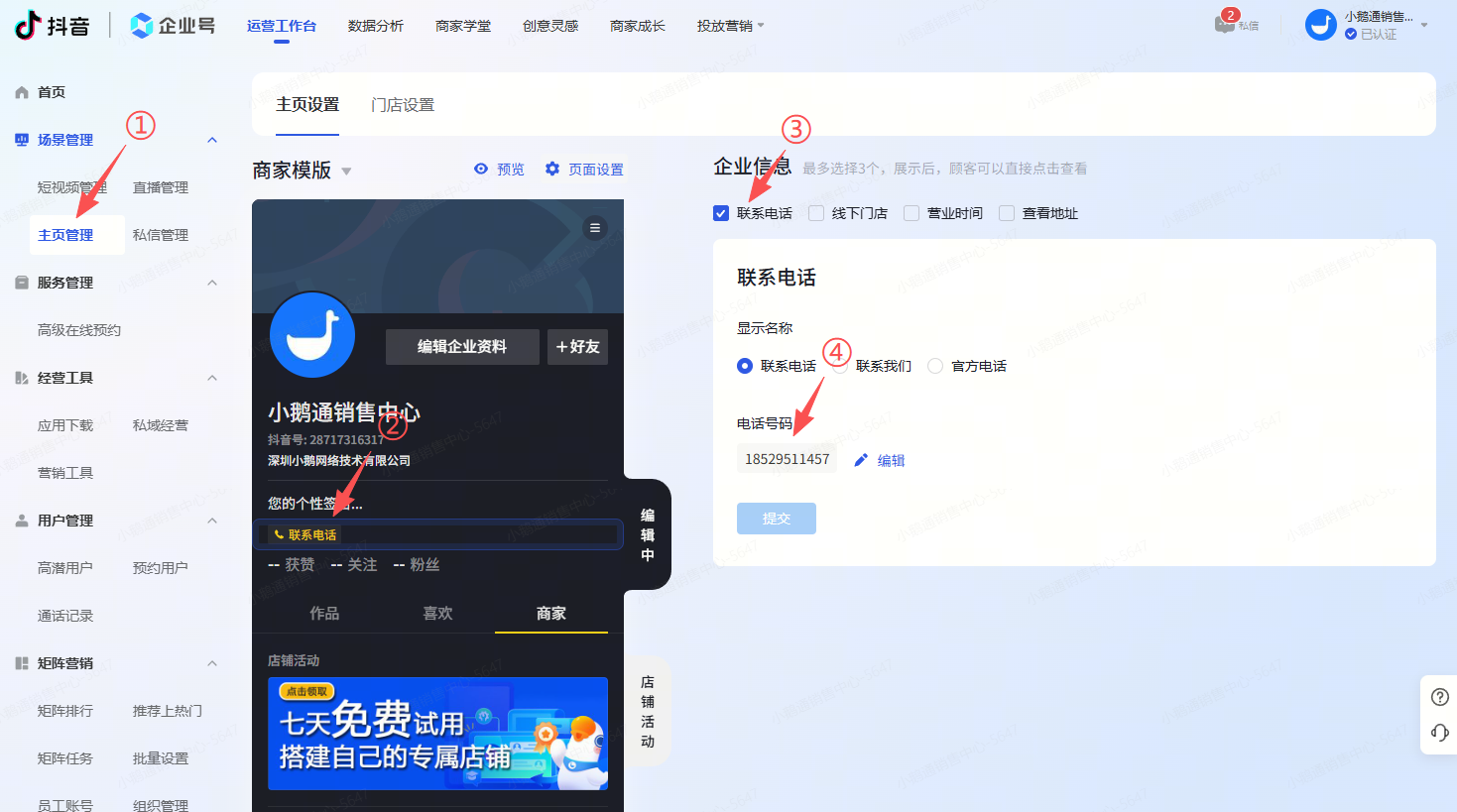Image resolution: width=1457 pixels, height=812 pixels.
Task: Enable the 线下门店 checkbox
Action: [815, 212]
